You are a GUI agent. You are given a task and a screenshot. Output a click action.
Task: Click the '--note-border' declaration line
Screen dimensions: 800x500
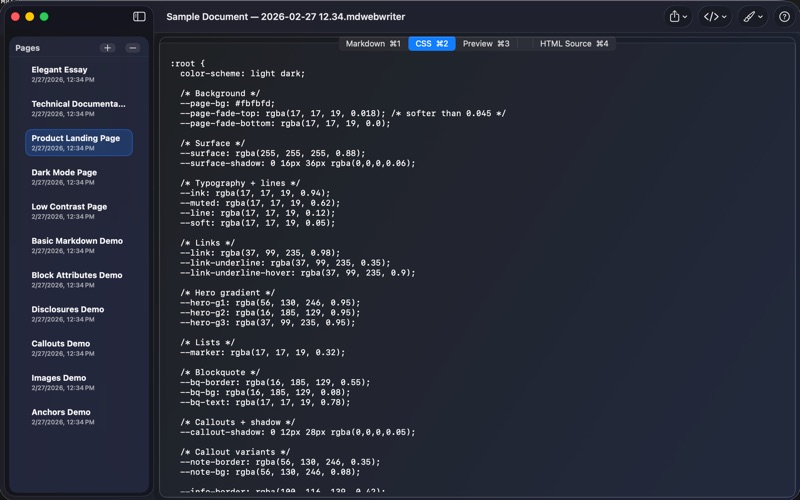point(280,462)
